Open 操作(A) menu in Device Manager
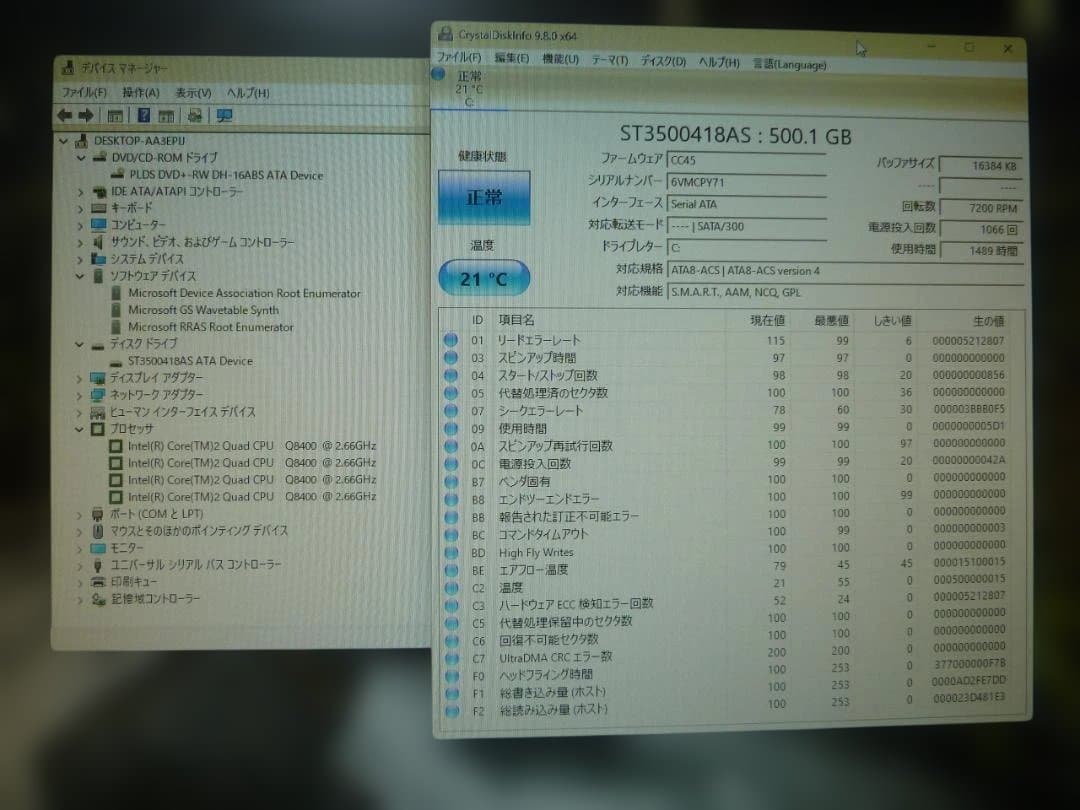The width and height of the screenshot is (1080, 810). (141, 92)
